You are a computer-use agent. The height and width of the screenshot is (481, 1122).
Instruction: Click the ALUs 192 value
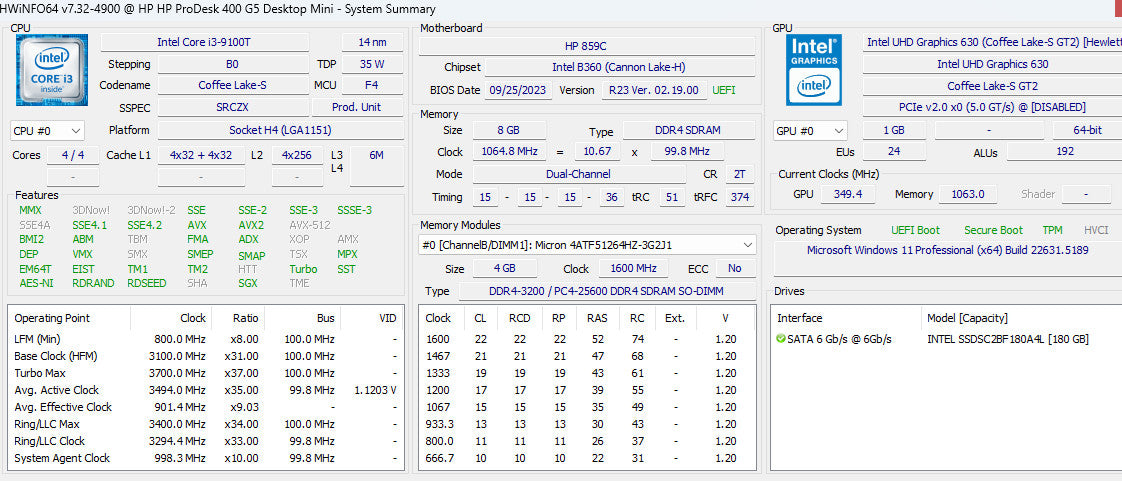tap(1064, 152)
